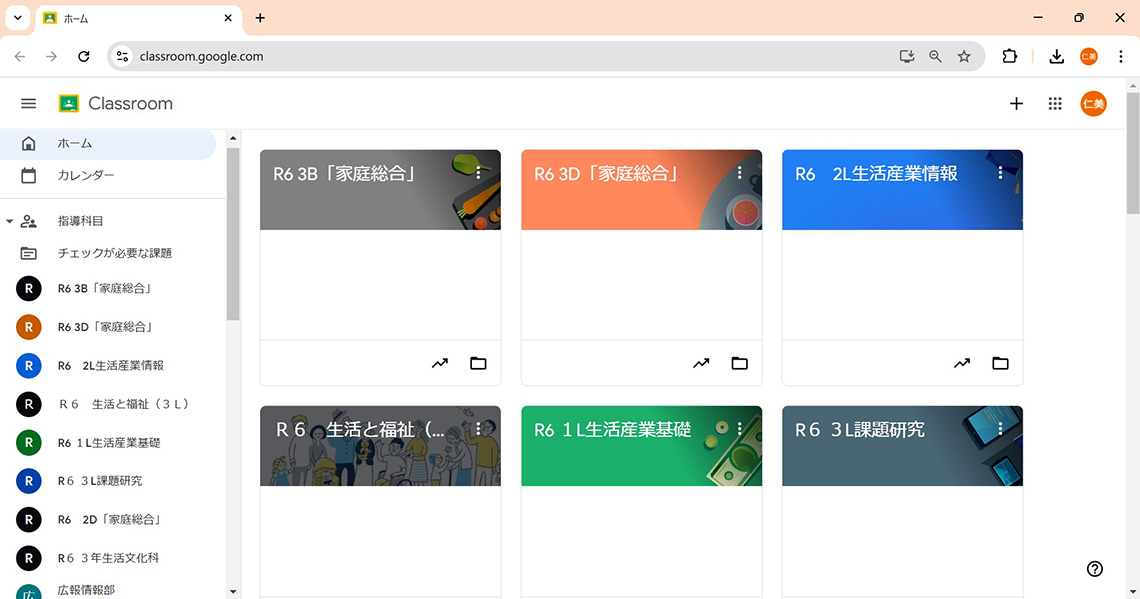This screenshot has height=599, width=1140.
Task: View site information icon in address bar
Action: pos(123,57)
